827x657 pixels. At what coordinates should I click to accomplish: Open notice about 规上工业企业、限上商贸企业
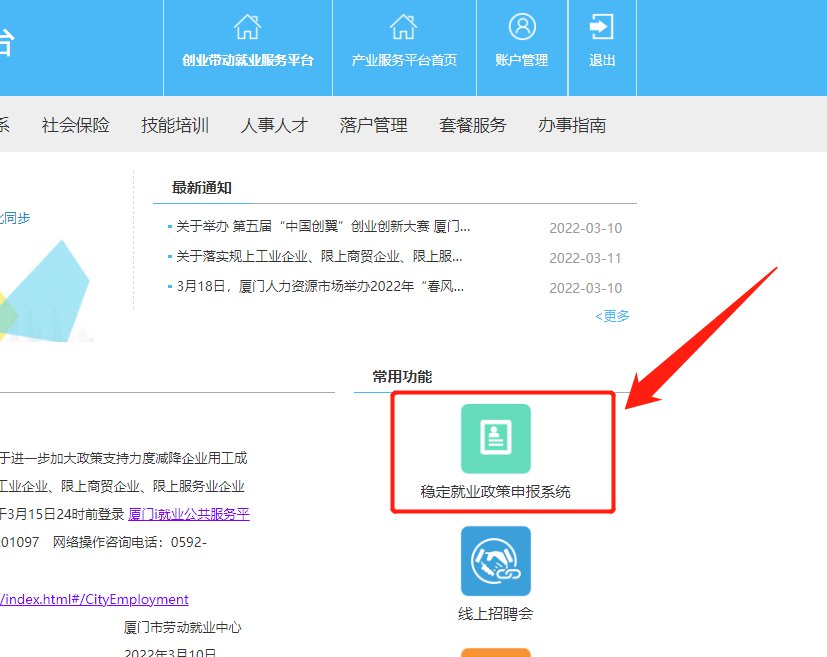(x=322, y=257)
